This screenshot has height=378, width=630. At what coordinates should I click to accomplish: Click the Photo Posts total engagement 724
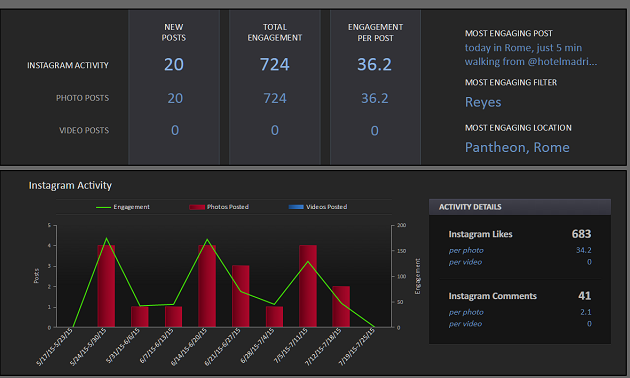(x=275, y=98)
